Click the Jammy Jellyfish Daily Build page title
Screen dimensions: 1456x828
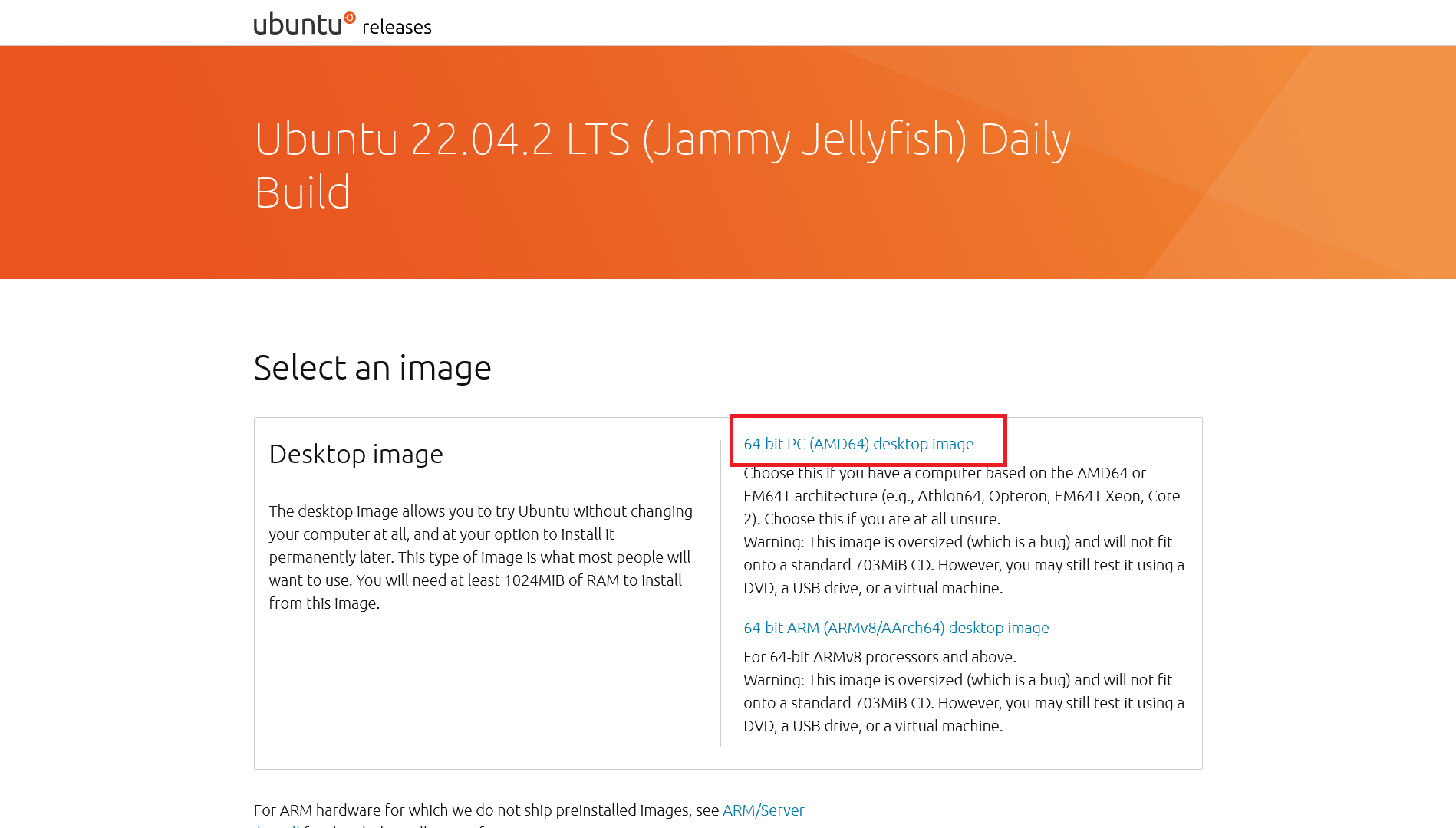[662, 166]
